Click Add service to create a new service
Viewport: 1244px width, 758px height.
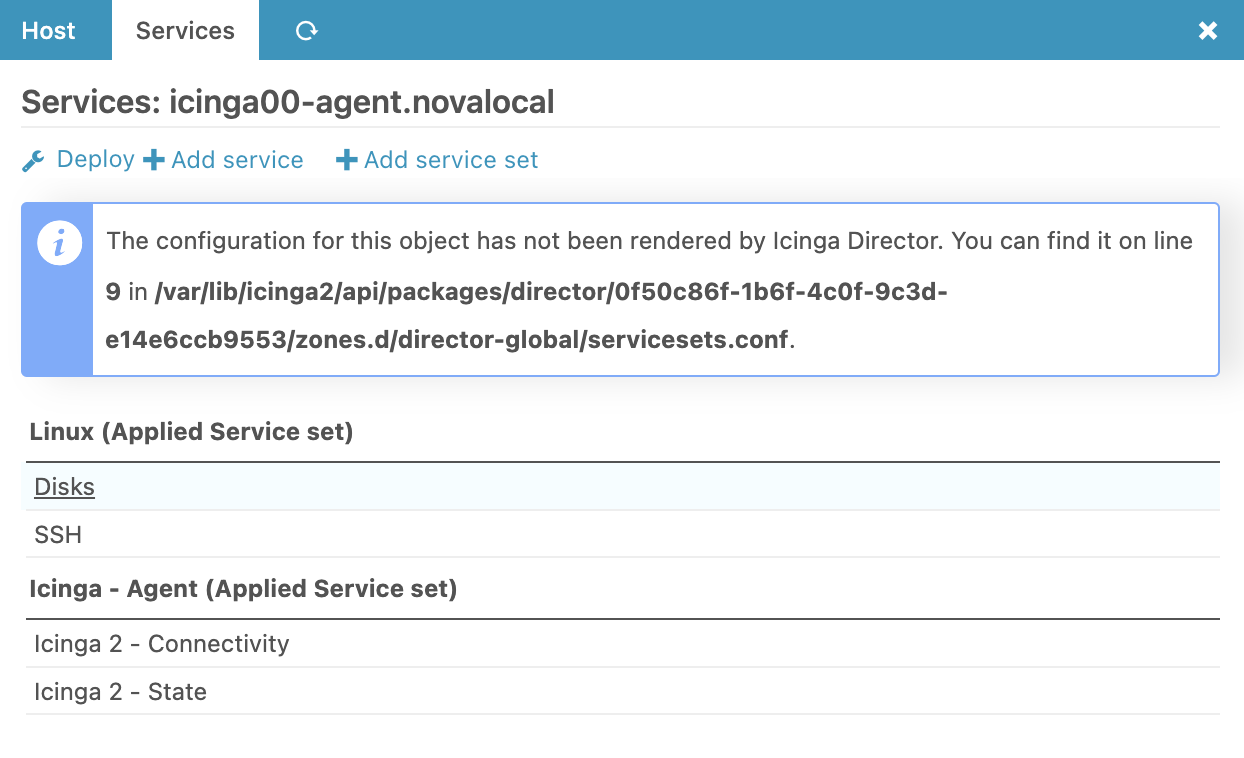[x=234, y=159]
